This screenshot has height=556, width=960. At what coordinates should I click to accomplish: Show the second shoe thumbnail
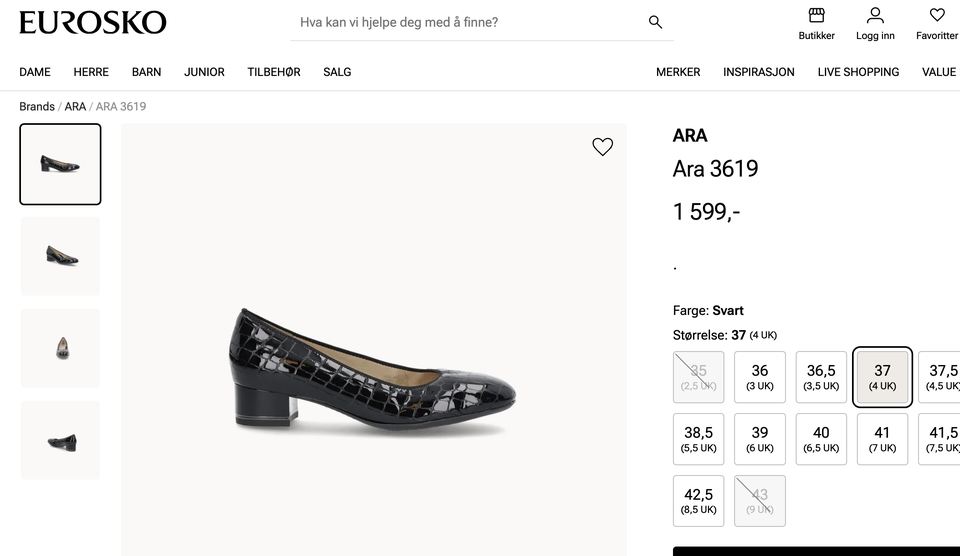point(60,256)
